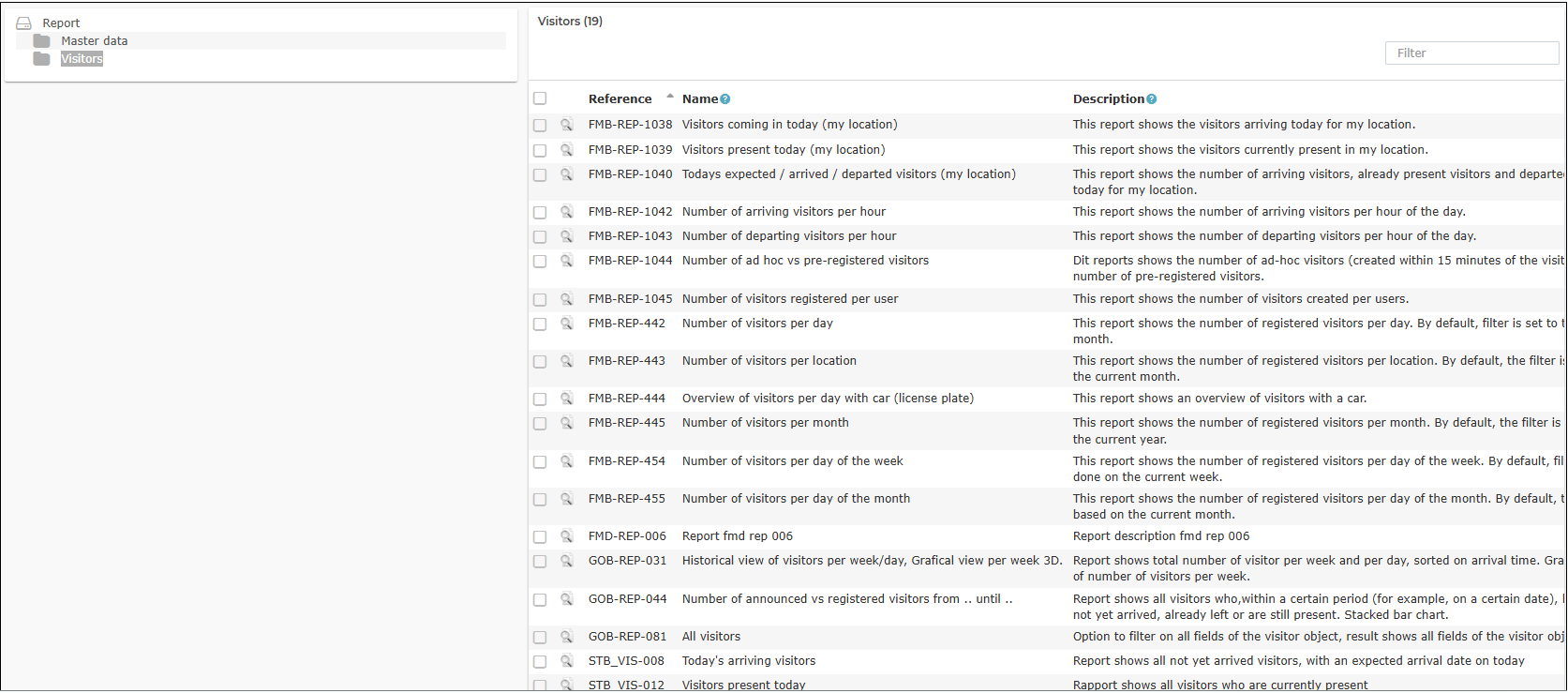The height and width of the screenshot is (693, 1568).
Task: Click report name 'Number of visitors per day'
Action: [757, 324]
